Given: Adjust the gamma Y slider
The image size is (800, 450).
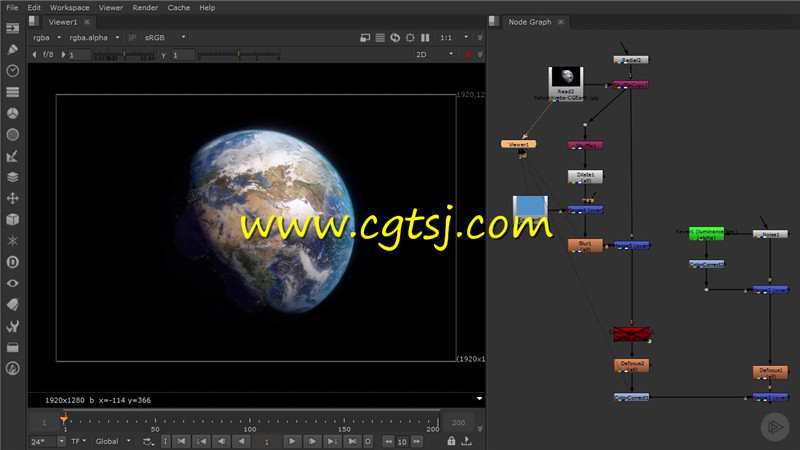Looking at the screenshot, I should coord(239,54).
